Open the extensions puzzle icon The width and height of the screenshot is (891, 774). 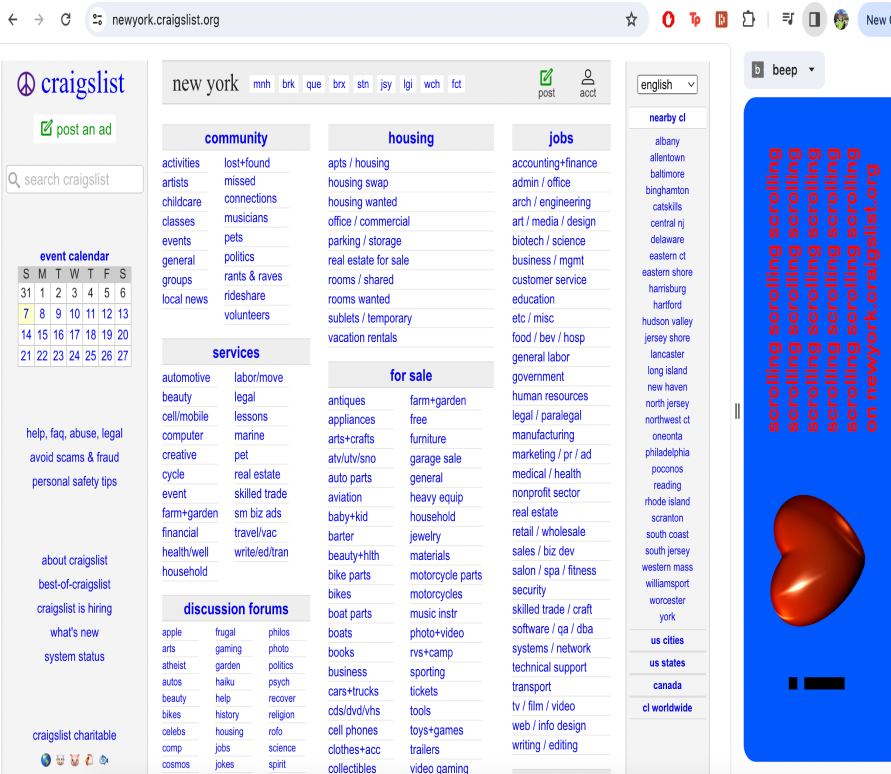[x=748, y=20]
